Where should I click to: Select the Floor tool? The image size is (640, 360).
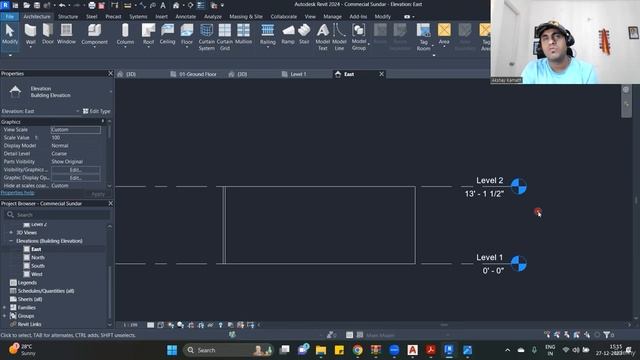(187, 33)
